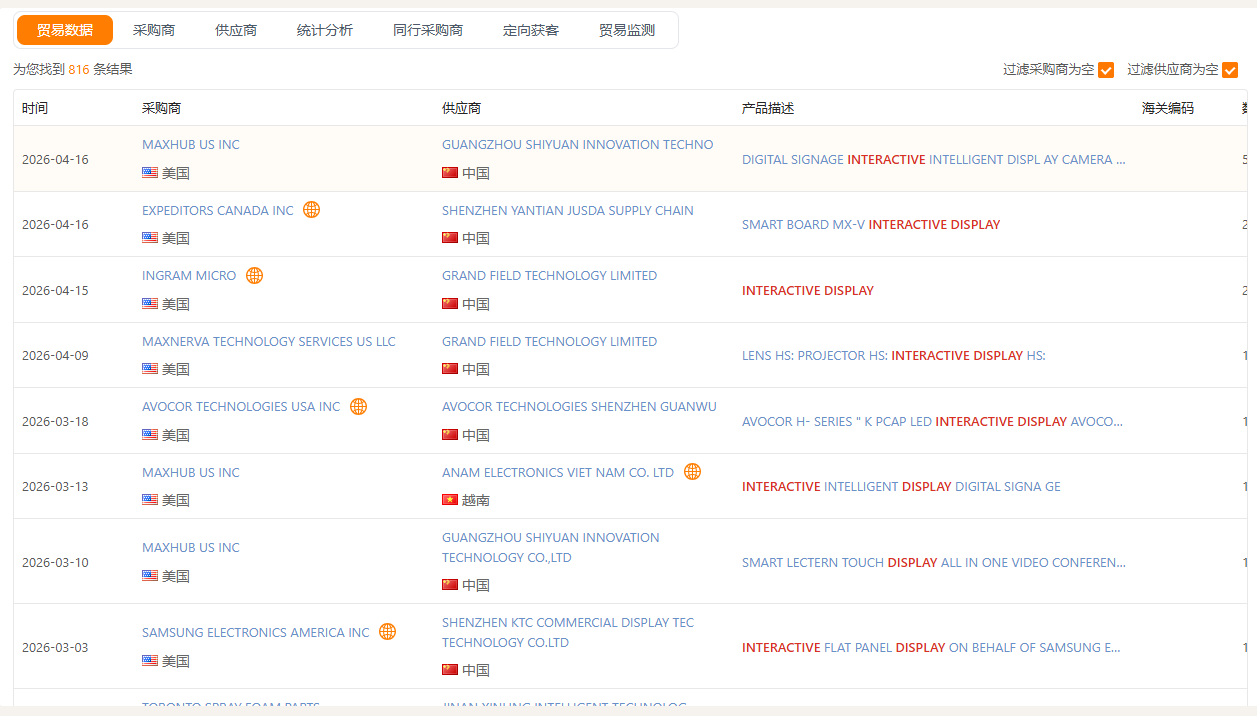Click the 816 results count
The height and width of the screenshot is (716, 1257).
point(79,70)
